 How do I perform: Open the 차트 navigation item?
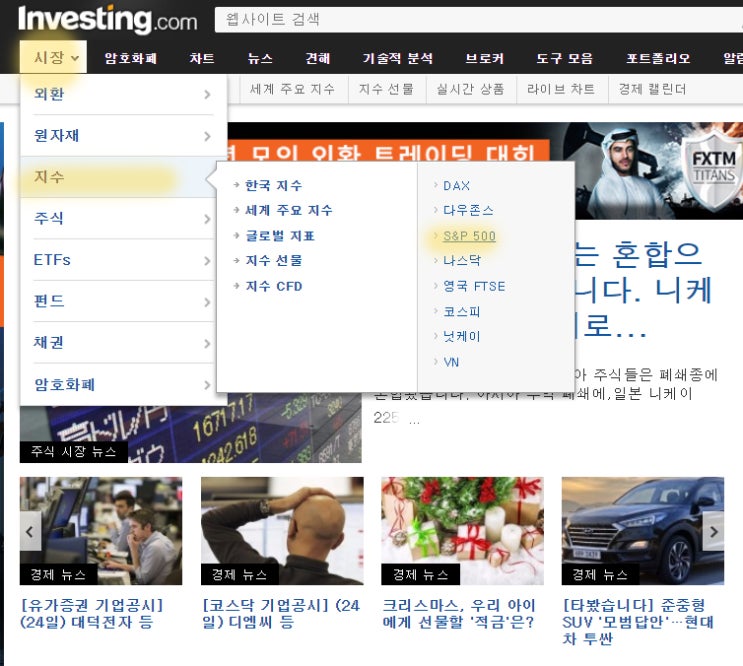coord(202,58)
